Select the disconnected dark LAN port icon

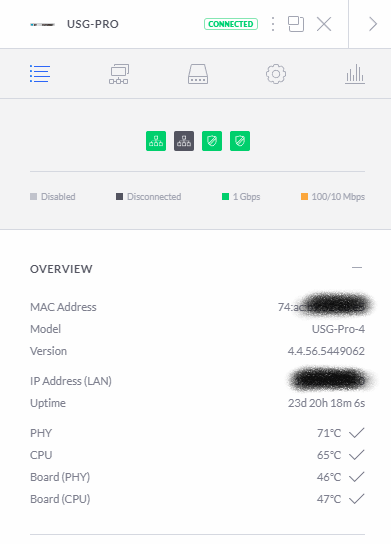point(184,141)
